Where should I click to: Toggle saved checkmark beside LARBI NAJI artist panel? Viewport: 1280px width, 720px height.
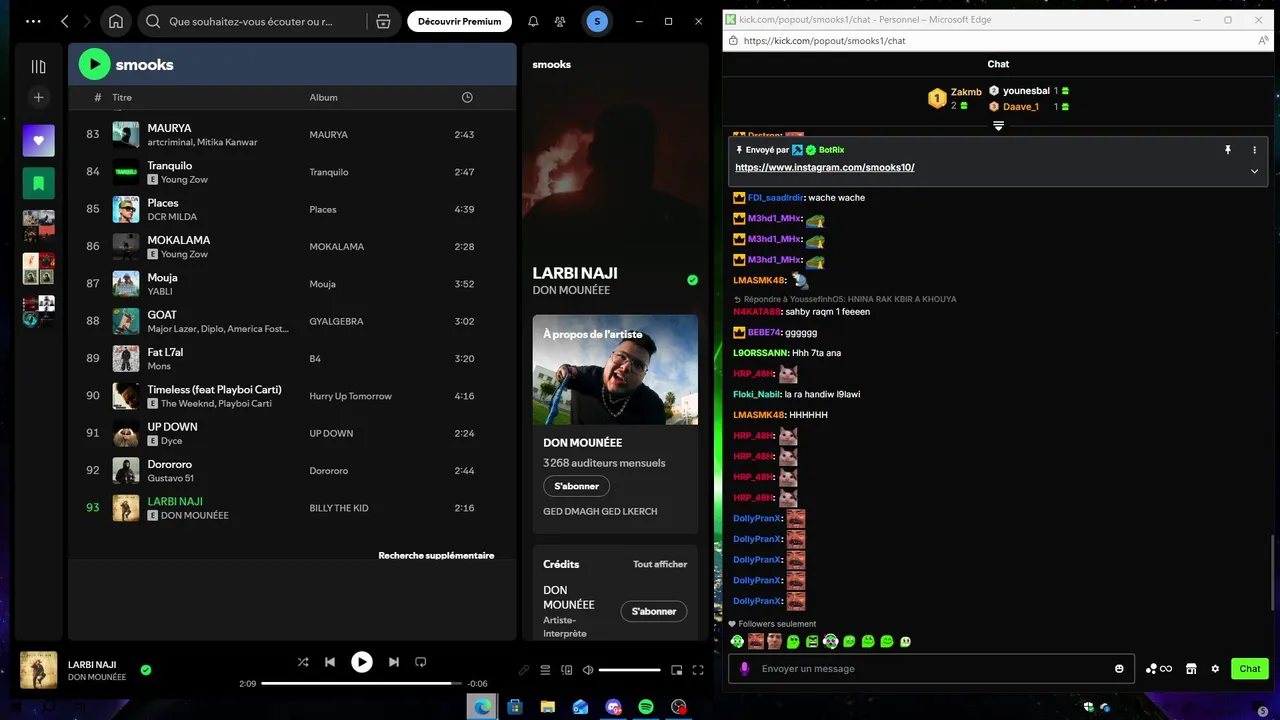click(x=692, y=280)
